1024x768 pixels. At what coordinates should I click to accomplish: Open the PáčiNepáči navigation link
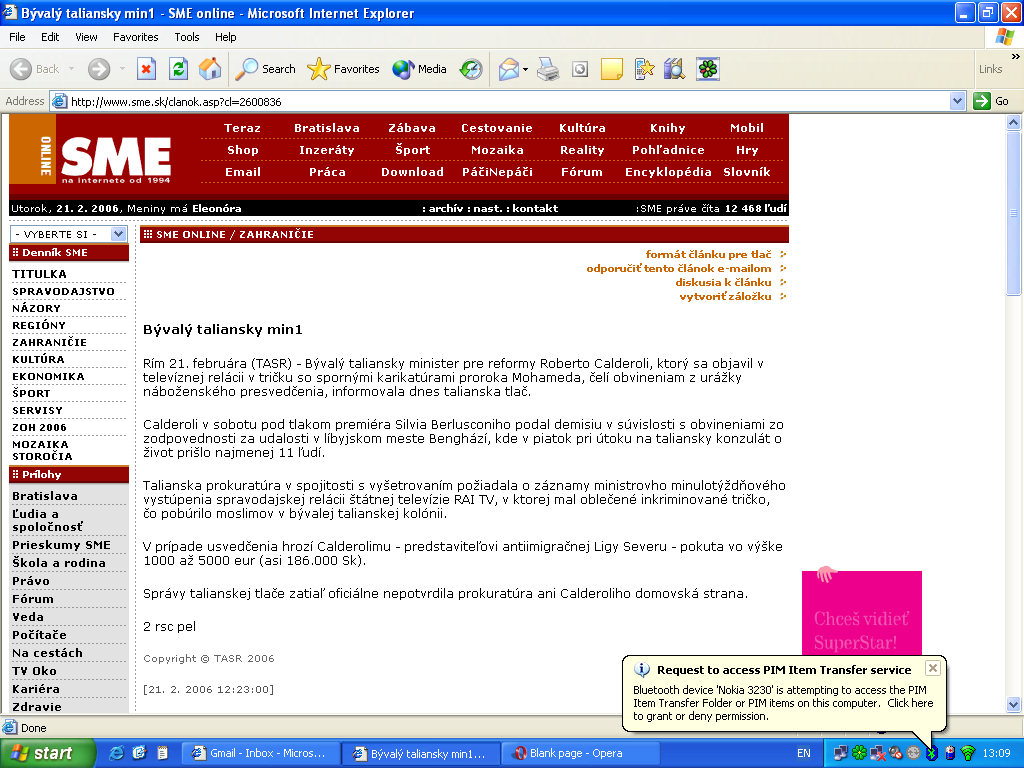[497, 172]
